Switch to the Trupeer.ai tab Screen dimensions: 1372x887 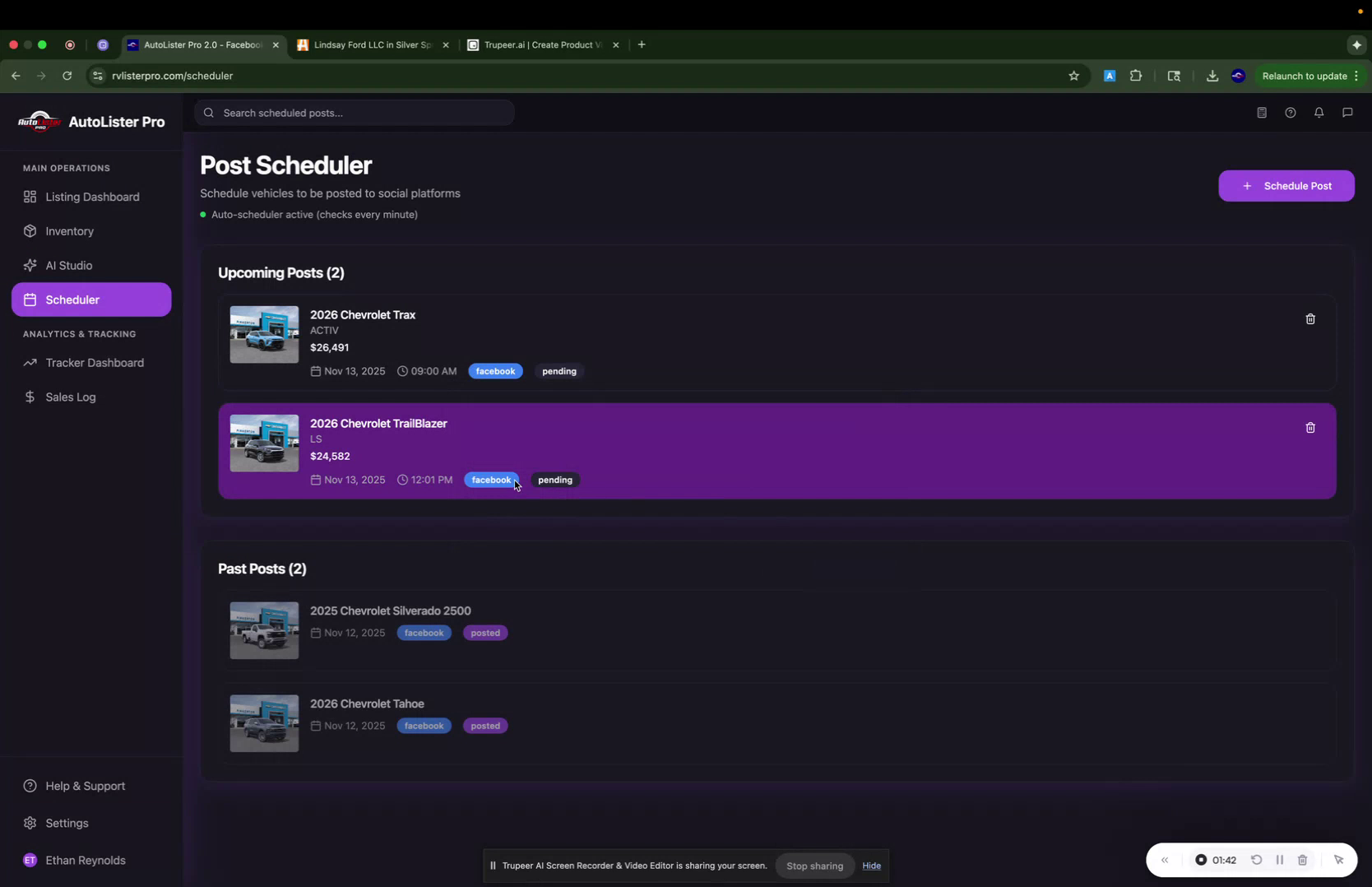(539, 45)
